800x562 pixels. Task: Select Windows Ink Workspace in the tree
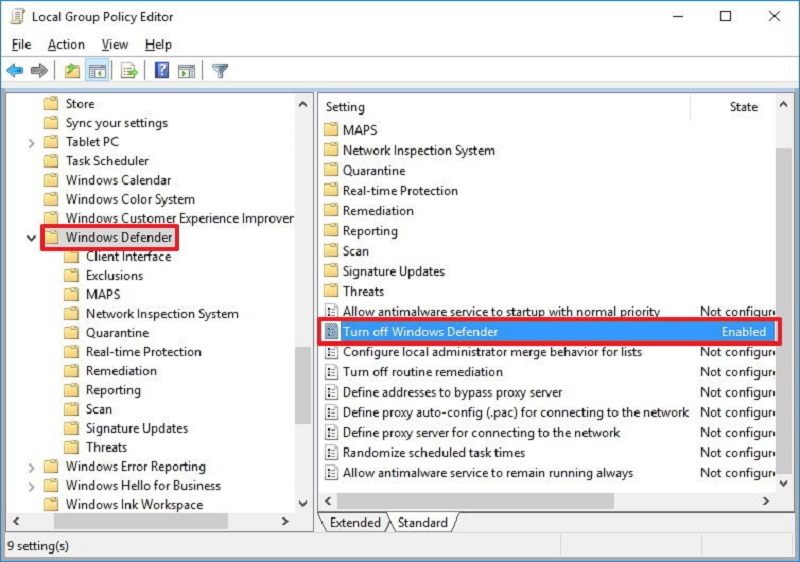tap(134, 504)
